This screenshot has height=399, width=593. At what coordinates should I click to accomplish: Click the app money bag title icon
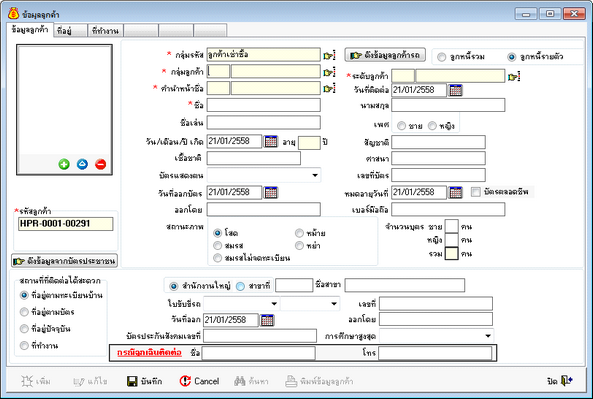14,14
